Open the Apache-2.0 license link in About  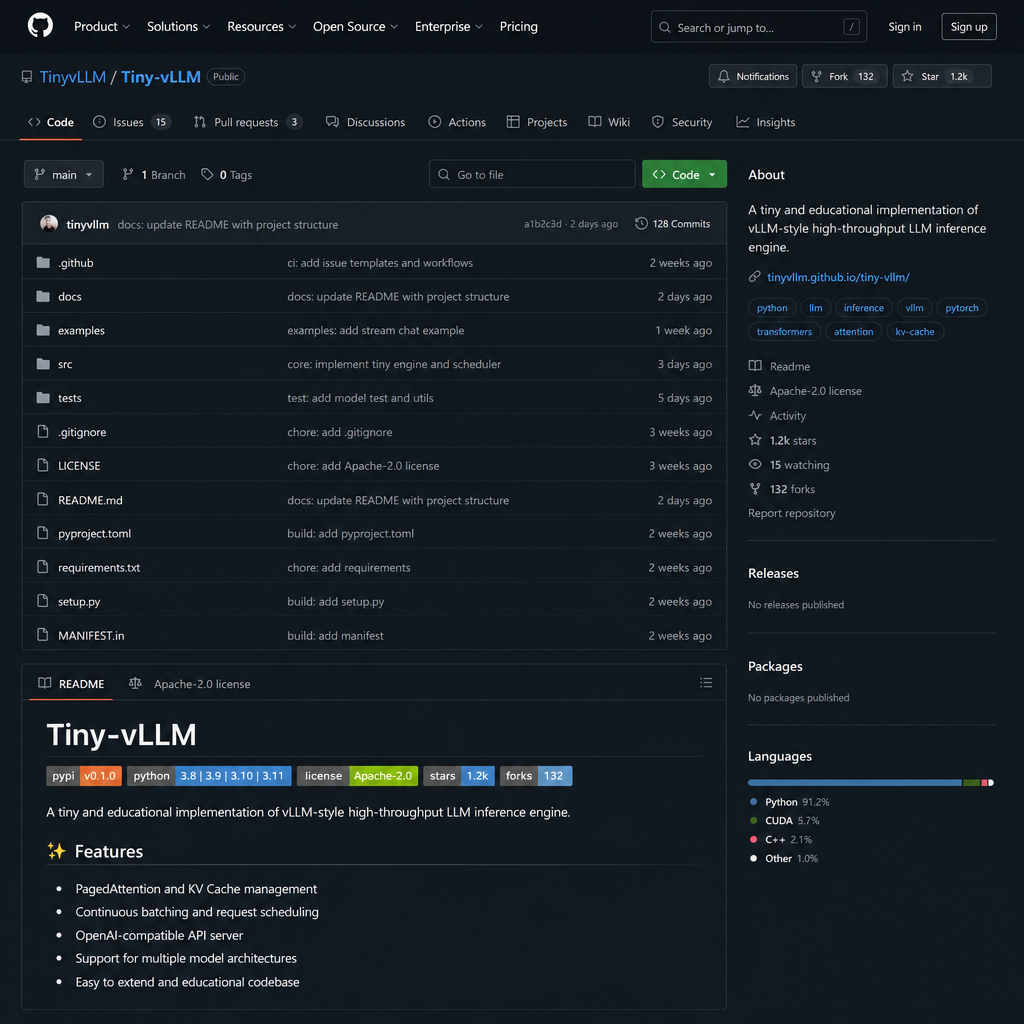pyautogui.click(x=805, y=391)
